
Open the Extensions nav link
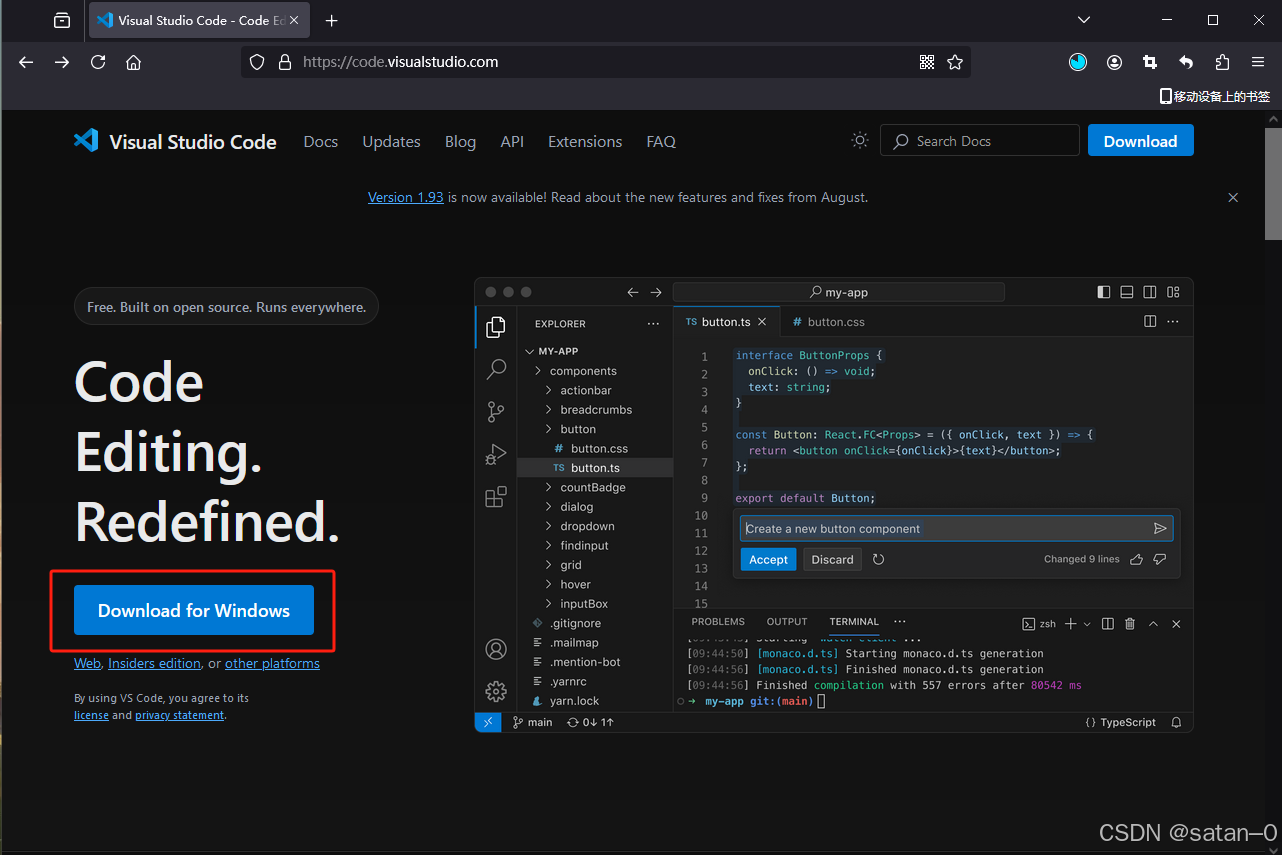[585, 141]
